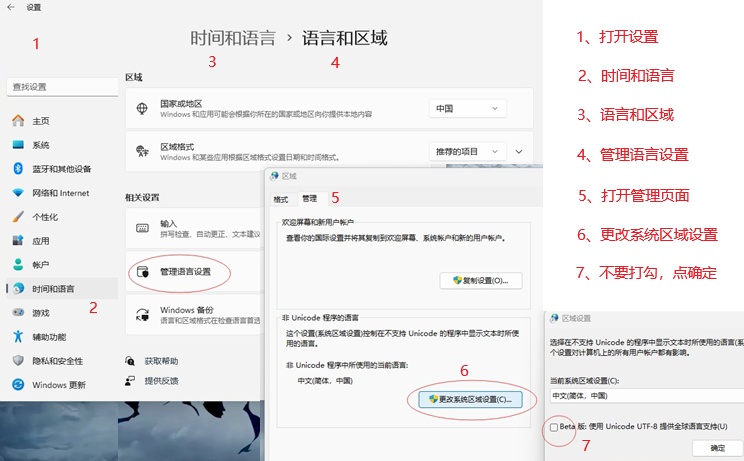Screen dimensions: 744x461
Task: Tick Beta 版 Unicode UTF-8 checkbox
Action: point(554,427)
